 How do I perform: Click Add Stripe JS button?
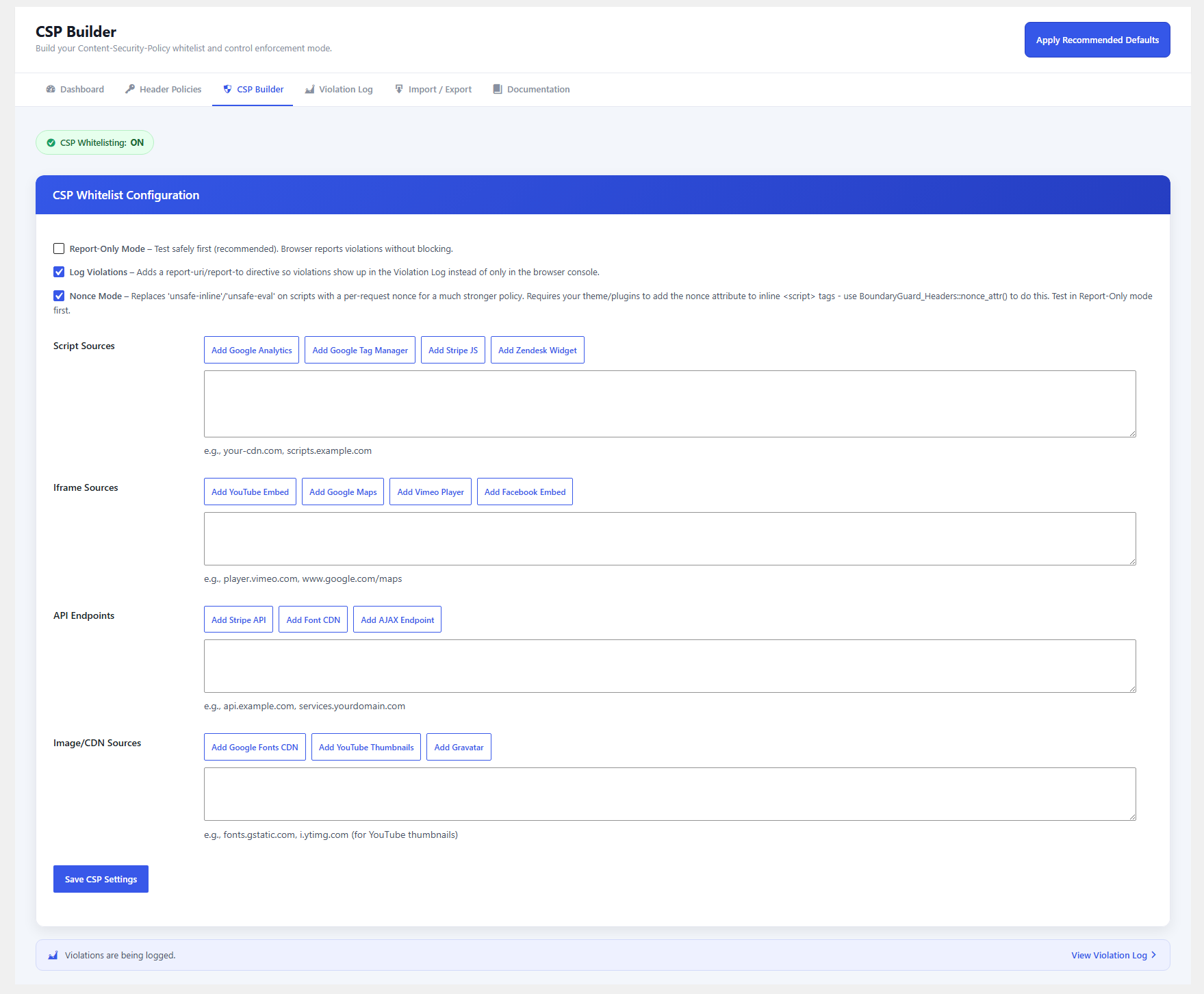[453, 350]
